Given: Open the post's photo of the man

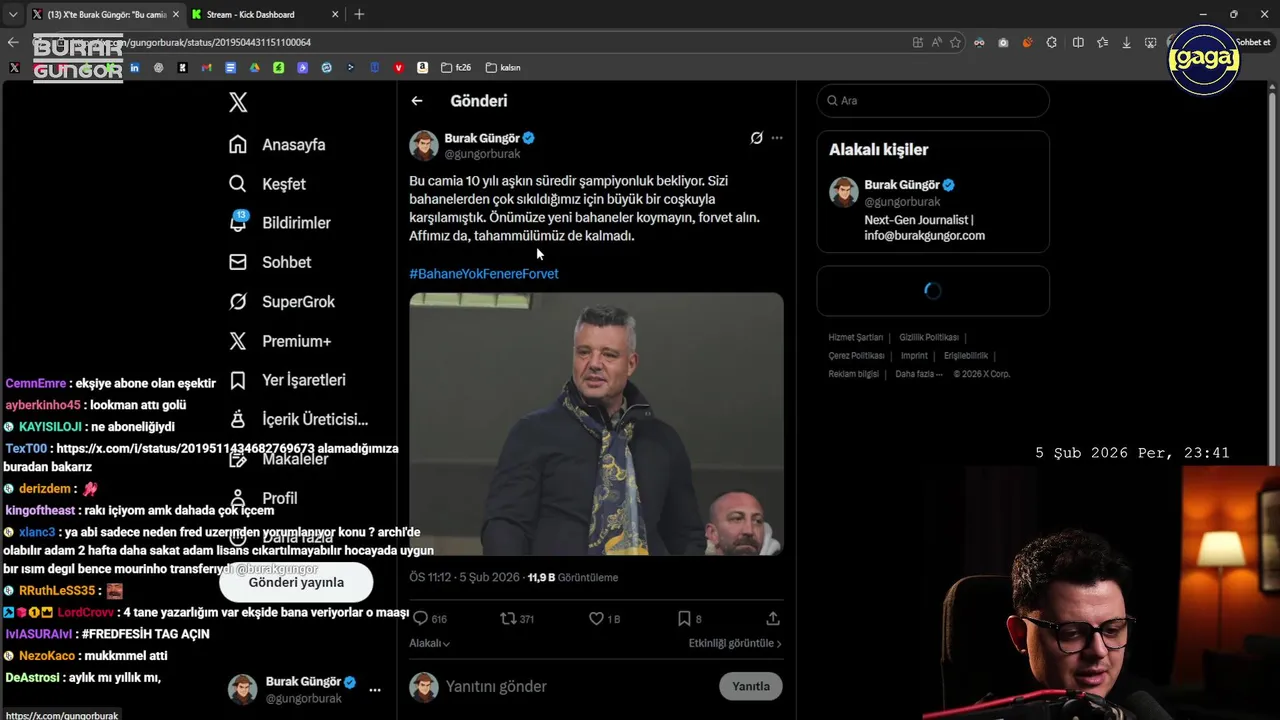Looking at the screenshot, I should [596, 424].
